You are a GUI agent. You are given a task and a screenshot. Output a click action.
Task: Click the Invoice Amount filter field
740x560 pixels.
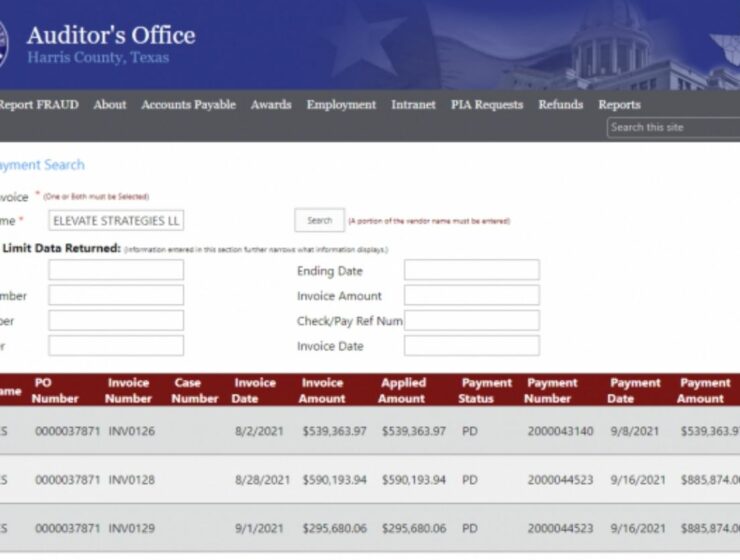click(471, 295)
